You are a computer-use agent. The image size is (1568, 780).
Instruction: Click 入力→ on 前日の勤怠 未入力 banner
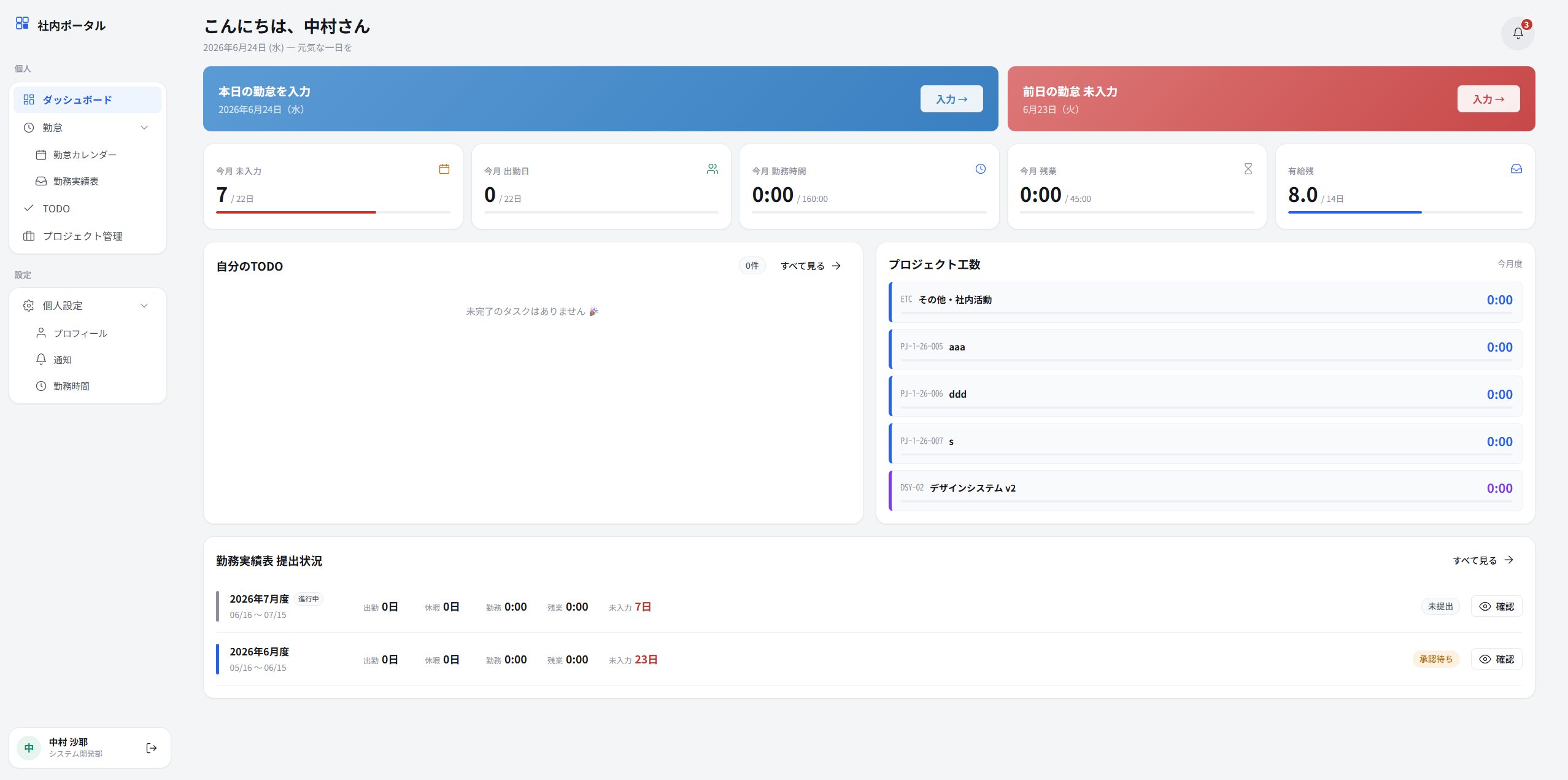pyautogui.click(x=1488, y=99)
